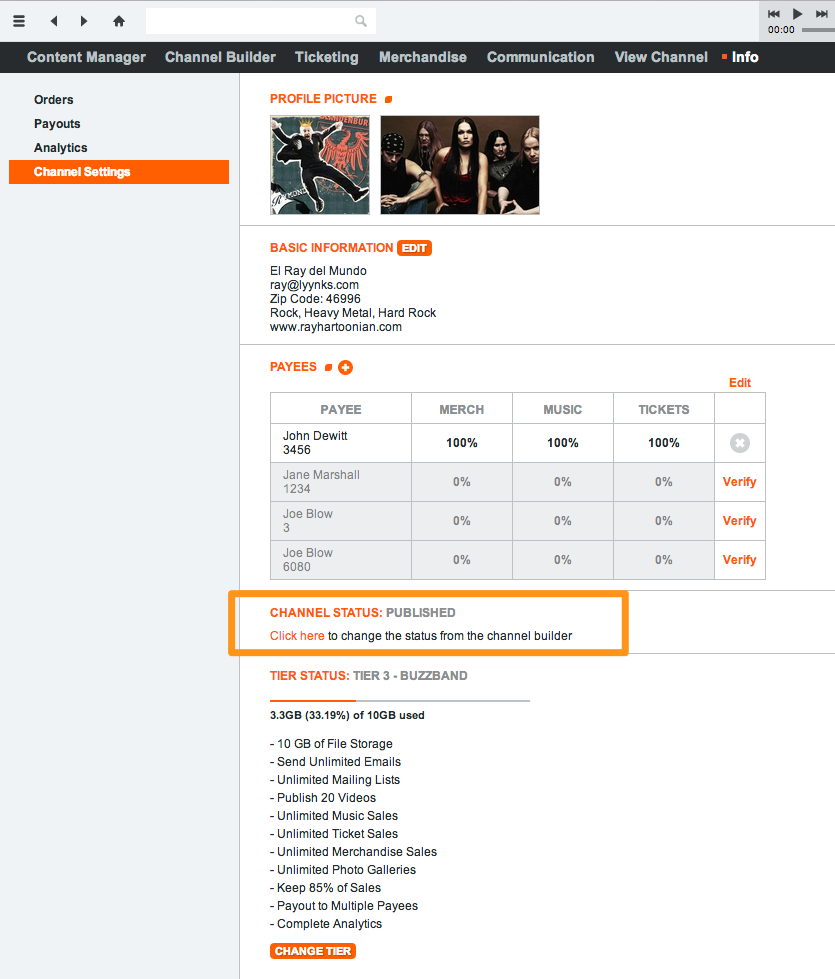Click the Profile Picture edit icon
835x979 pixels.
point(388,99)
